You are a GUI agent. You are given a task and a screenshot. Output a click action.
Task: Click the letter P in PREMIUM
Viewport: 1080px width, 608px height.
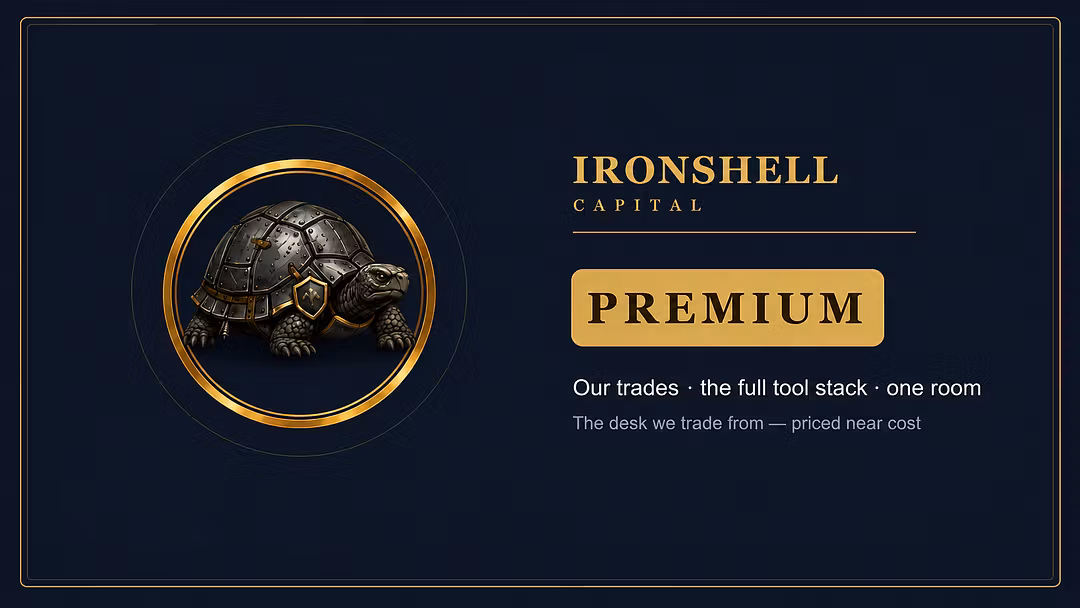coord(605,308)
